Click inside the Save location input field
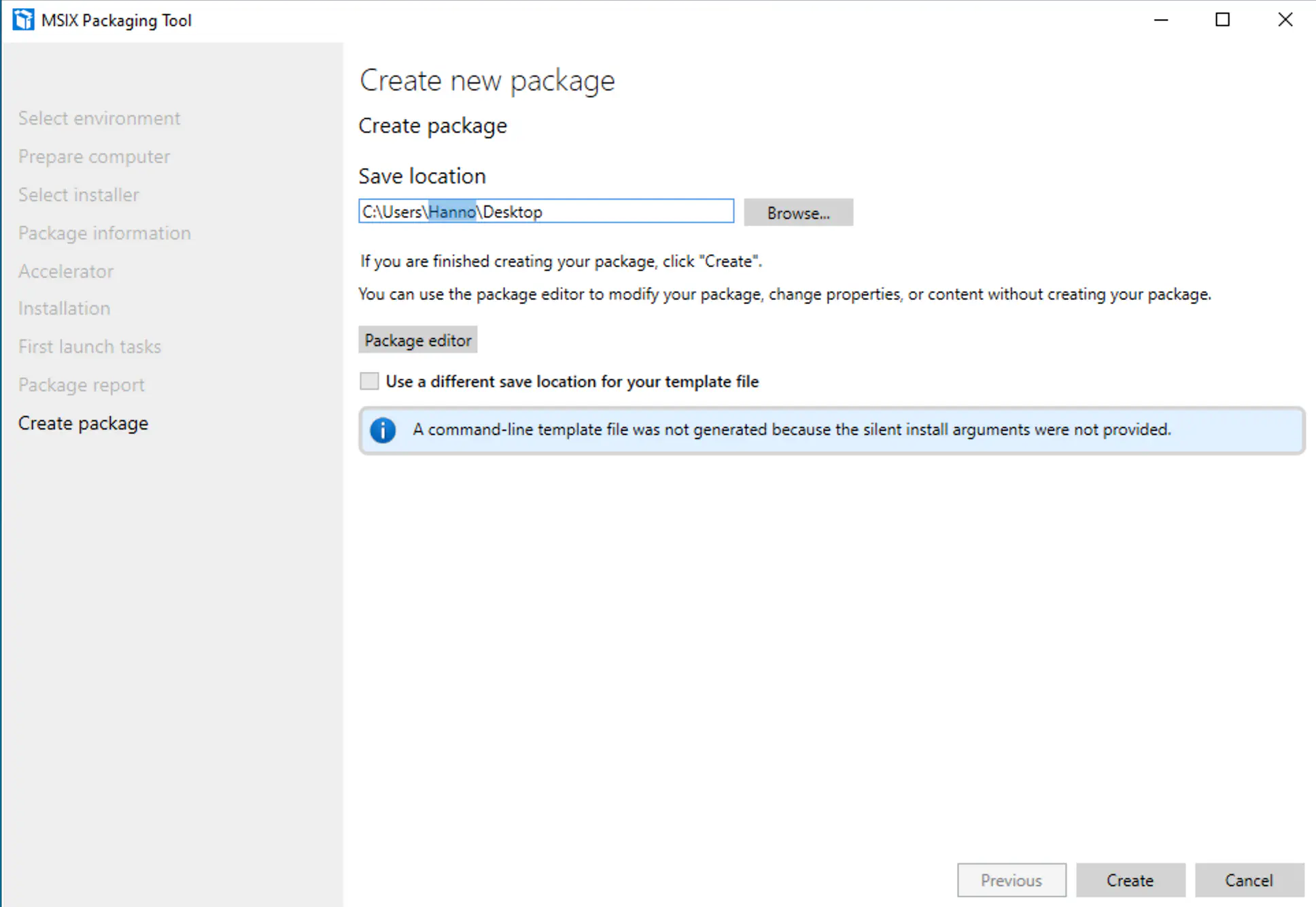 coord(612,211)
